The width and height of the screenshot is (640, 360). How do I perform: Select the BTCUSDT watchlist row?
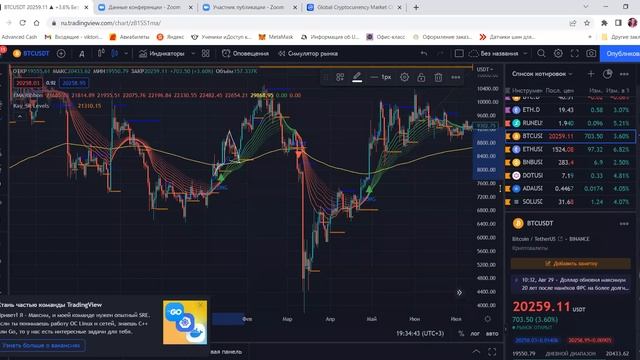570,136
